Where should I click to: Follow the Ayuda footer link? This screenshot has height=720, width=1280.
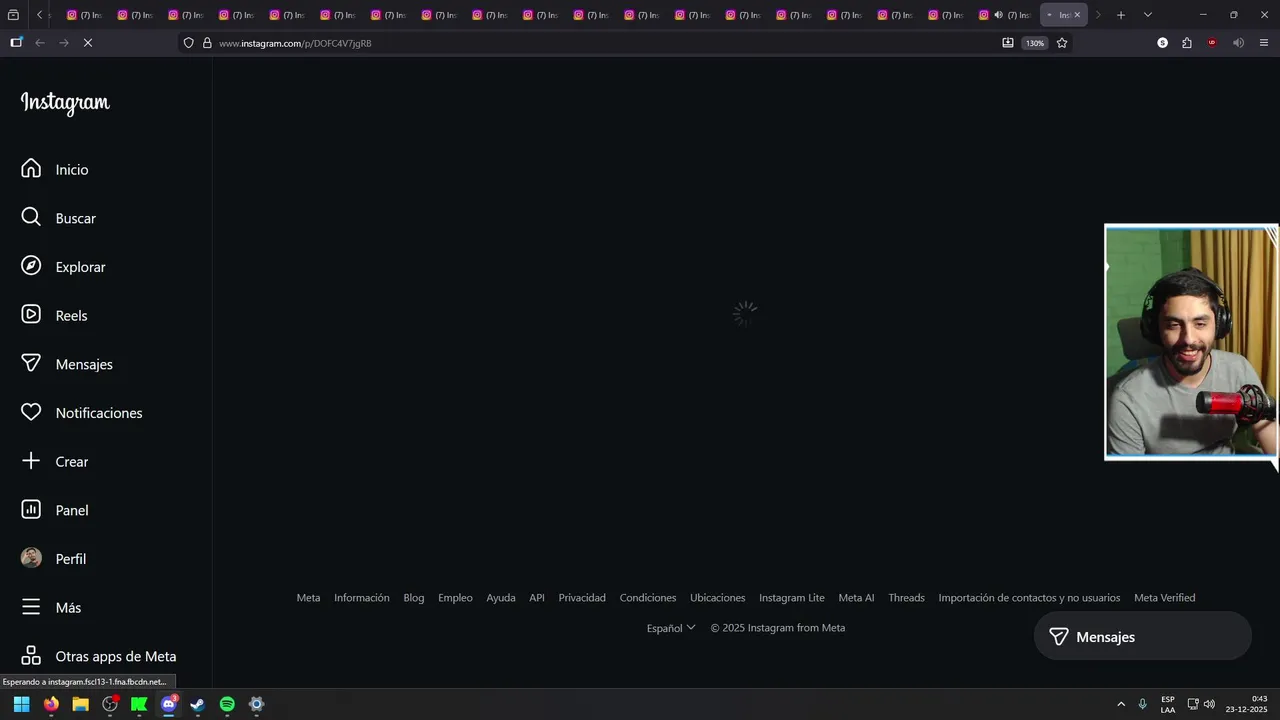coord(501,598)
